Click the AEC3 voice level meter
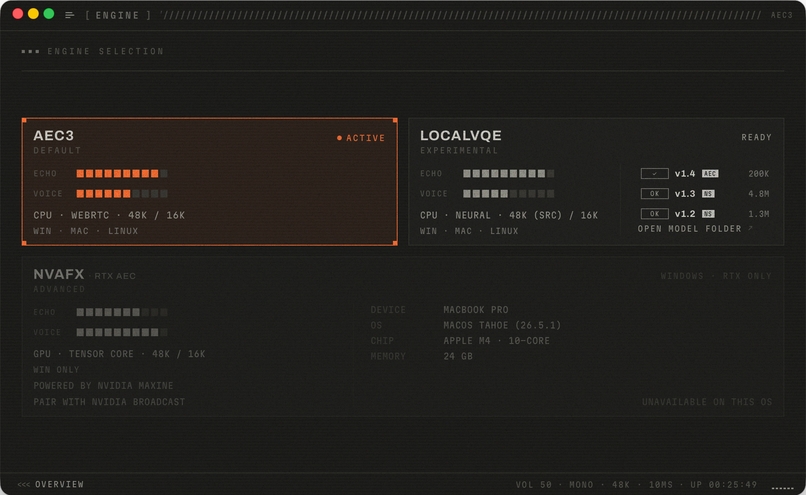 pyautogui.click(x=122, y=194)
